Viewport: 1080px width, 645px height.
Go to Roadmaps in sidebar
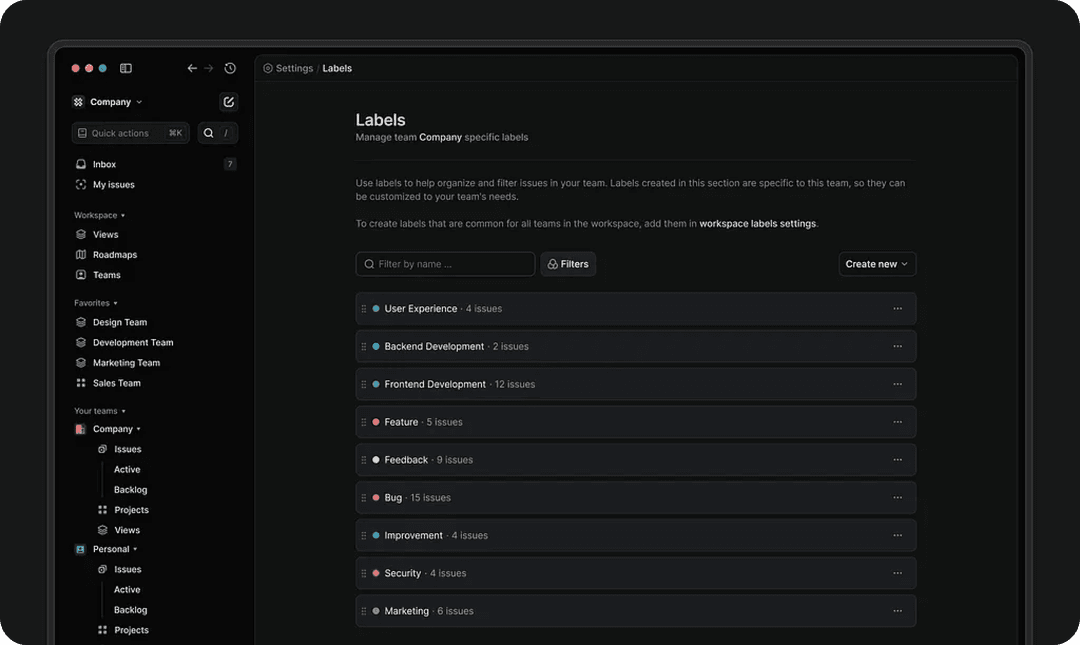(x=114, y=255)
